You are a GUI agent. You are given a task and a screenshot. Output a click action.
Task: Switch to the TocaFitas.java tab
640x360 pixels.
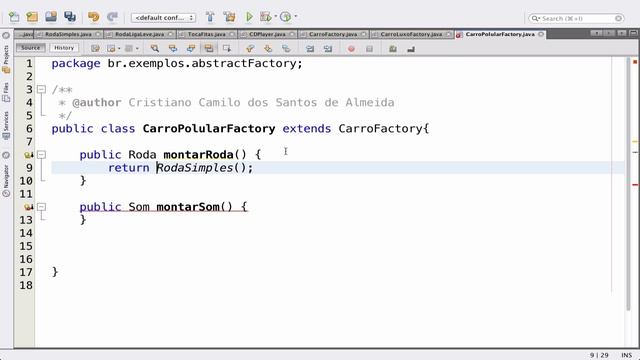(x=207, y=34)
